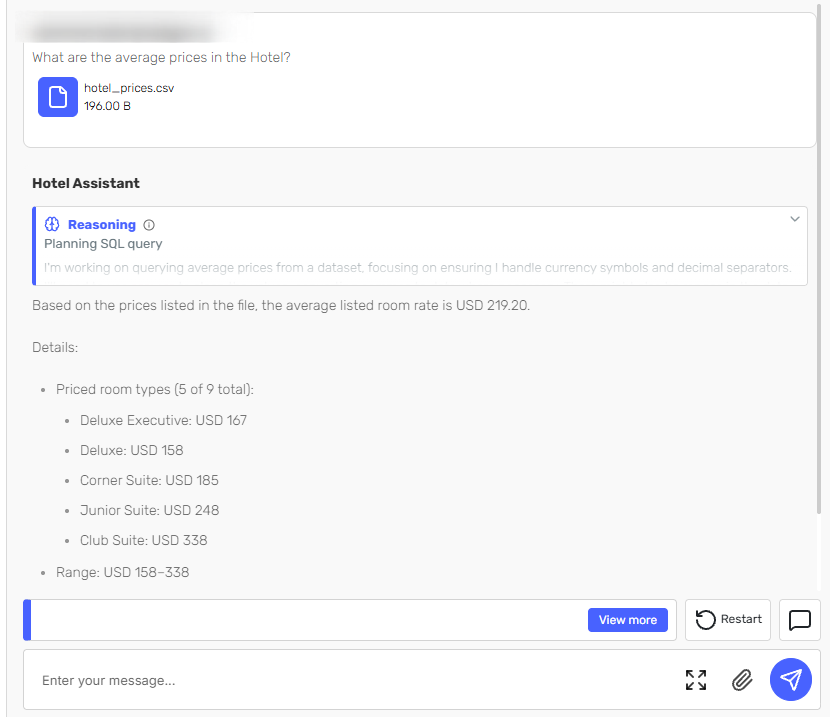Click the faded reasoning preview text
Viewport: 830px width, 717px height.
pyautogui.click(x=418, y=268)
